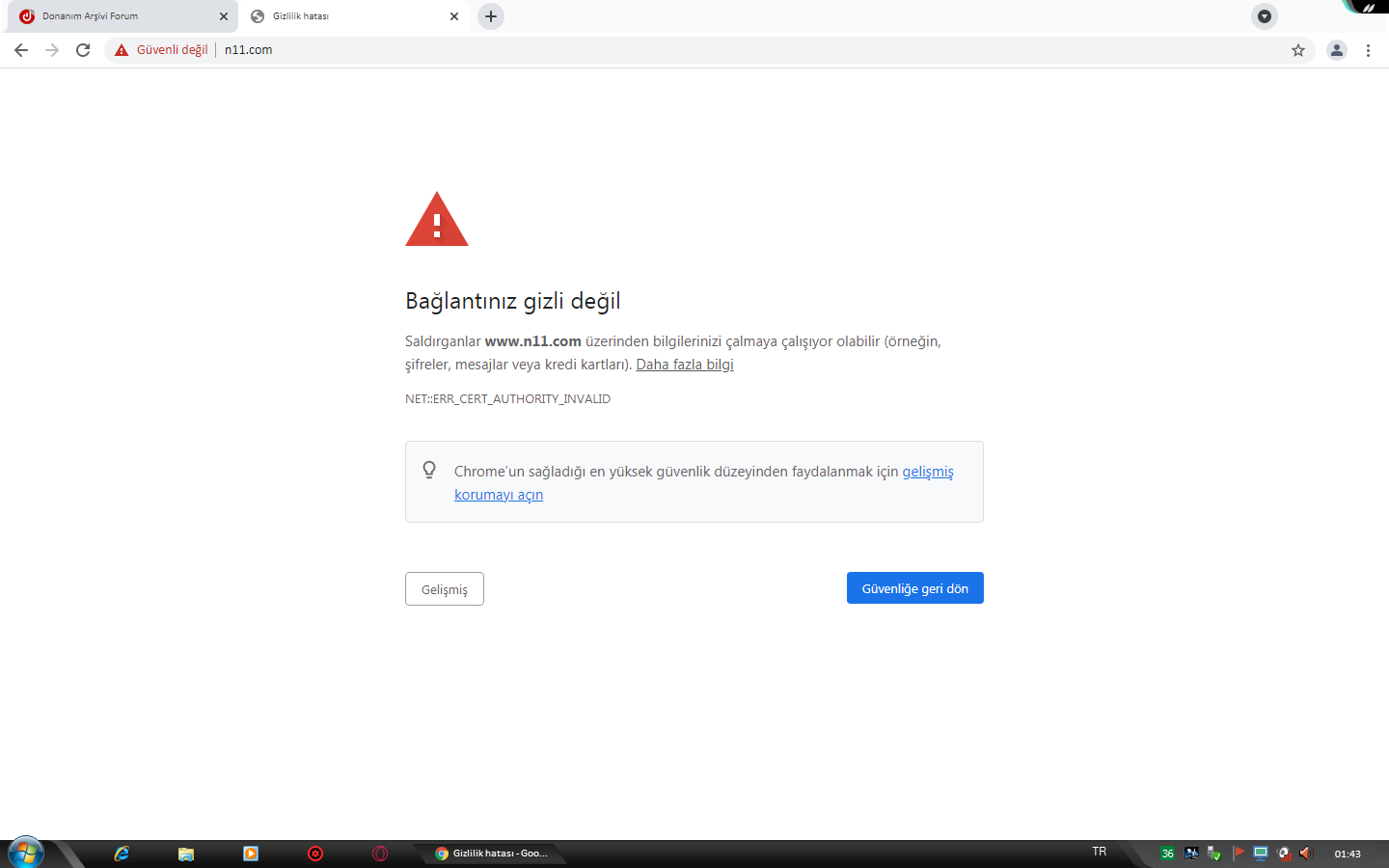
Task: Close the Gizlilik hatası tab
Action: click(454, 16)
